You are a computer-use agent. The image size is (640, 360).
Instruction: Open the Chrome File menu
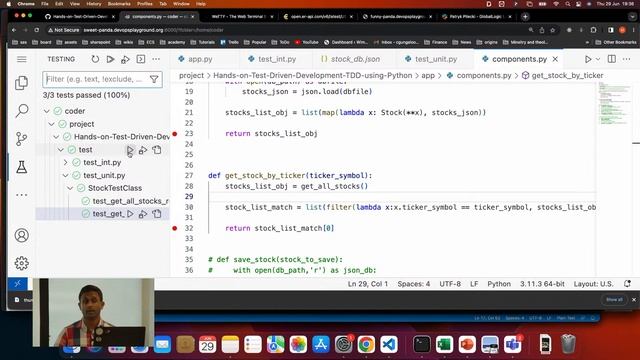click(44, 4)
